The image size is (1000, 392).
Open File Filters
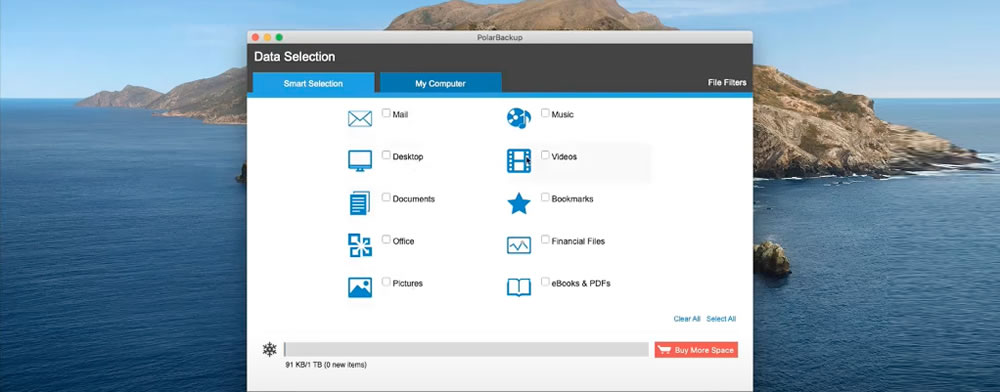[727, 83]
